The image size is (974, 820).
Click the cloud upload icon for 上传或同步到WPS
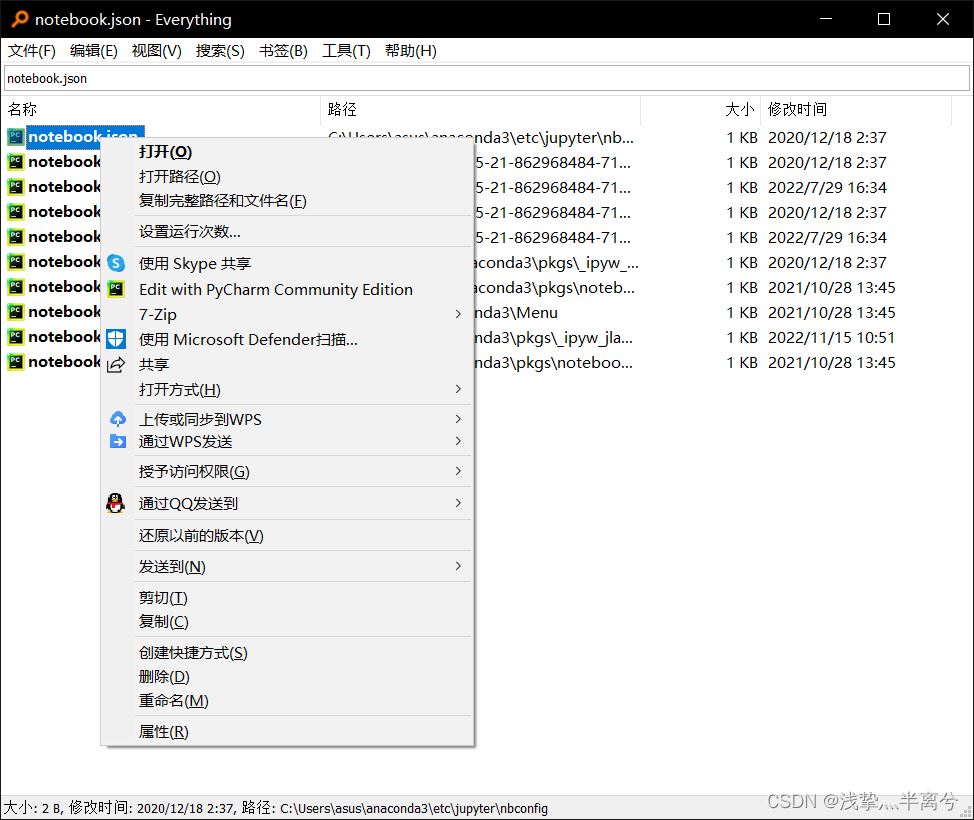[x=117, y=419]
